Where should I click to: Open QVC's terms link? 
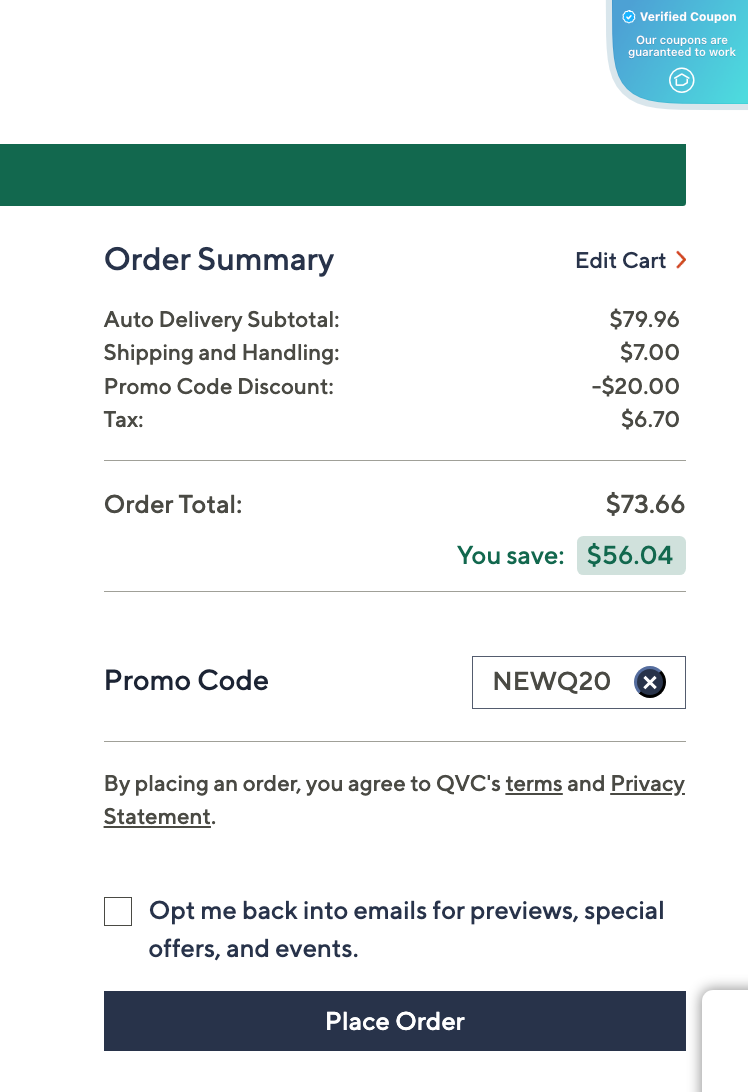[533, 783]
